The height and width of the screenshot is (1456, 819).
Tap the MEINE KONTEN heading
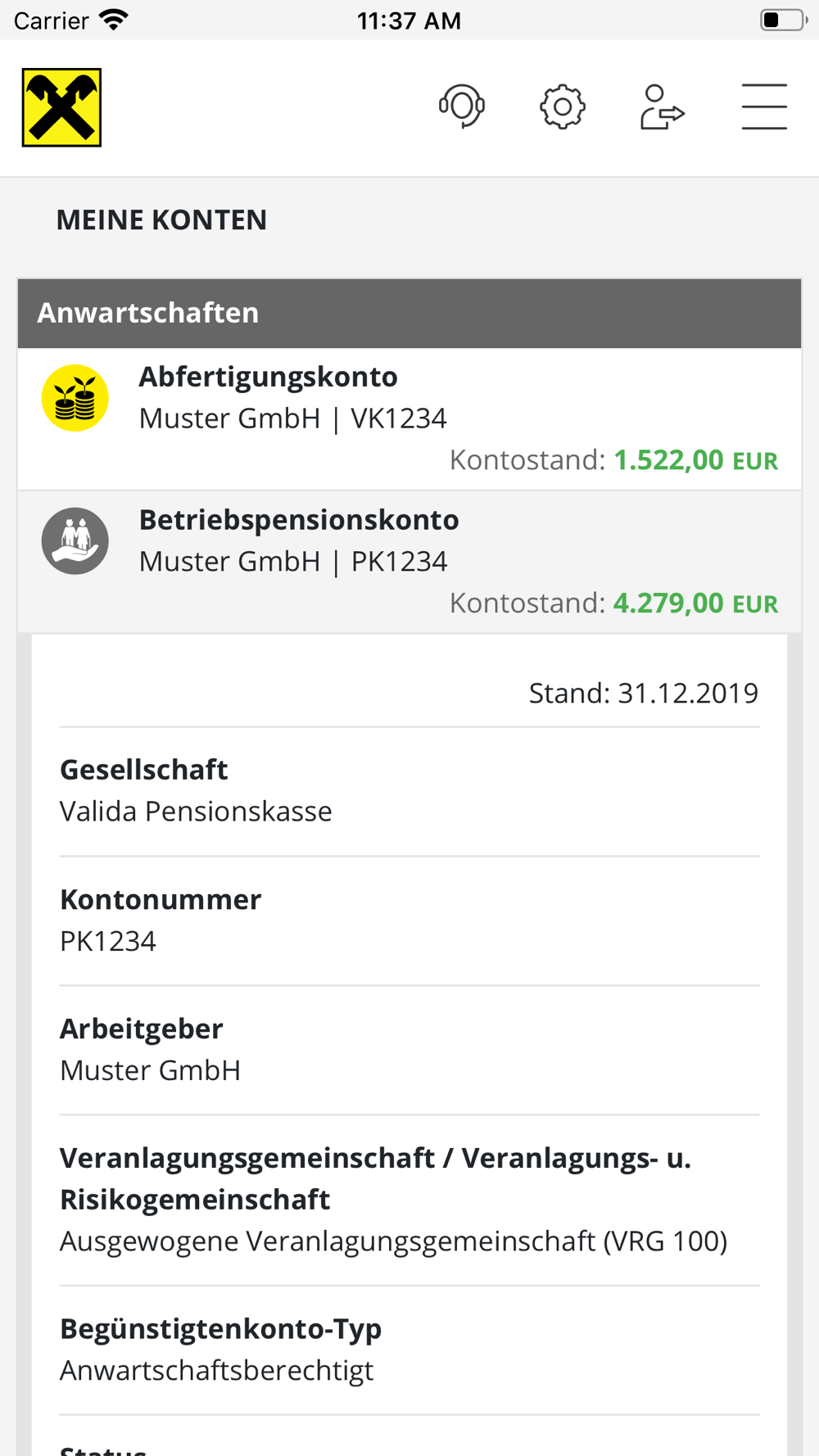161,220
